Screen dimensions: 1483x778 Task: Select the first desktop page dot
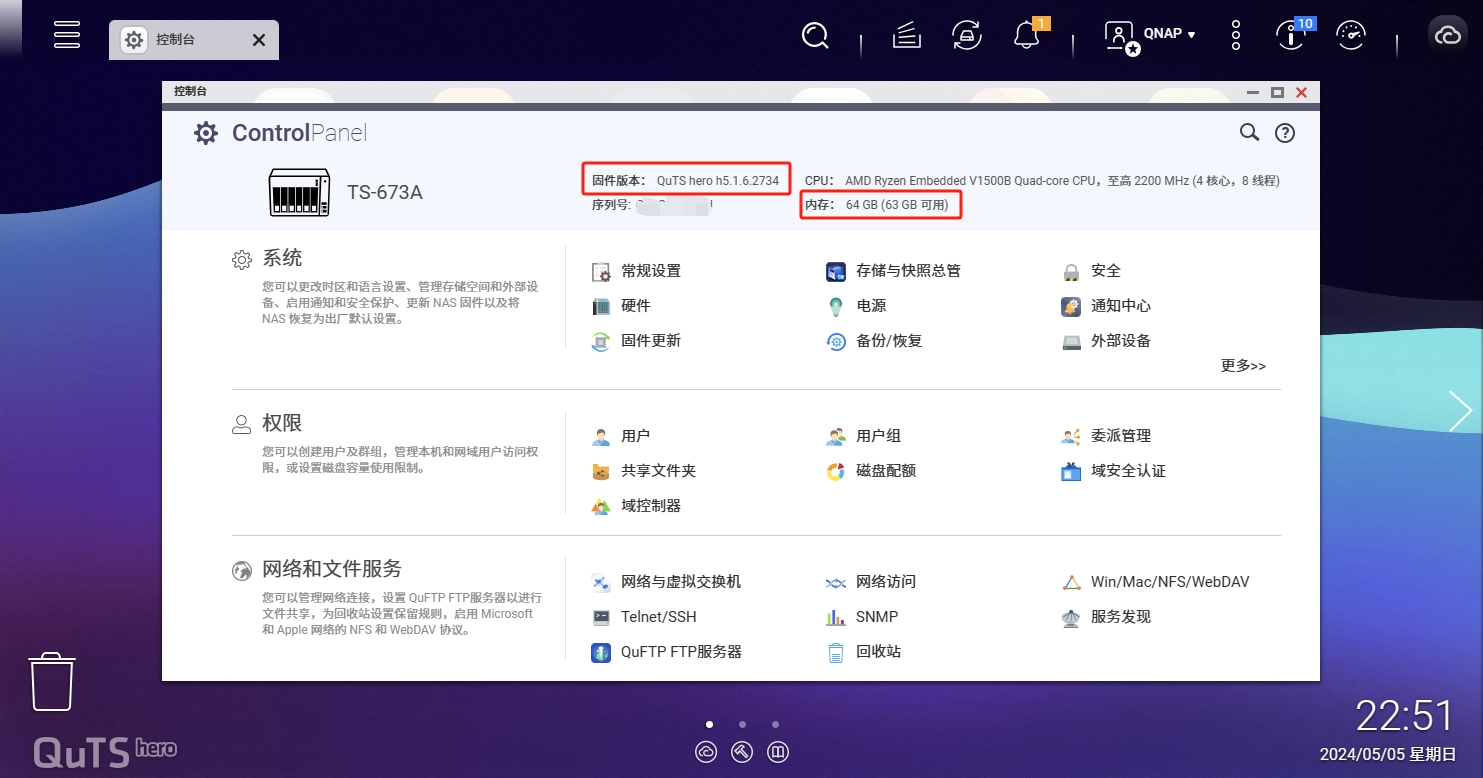709,724
